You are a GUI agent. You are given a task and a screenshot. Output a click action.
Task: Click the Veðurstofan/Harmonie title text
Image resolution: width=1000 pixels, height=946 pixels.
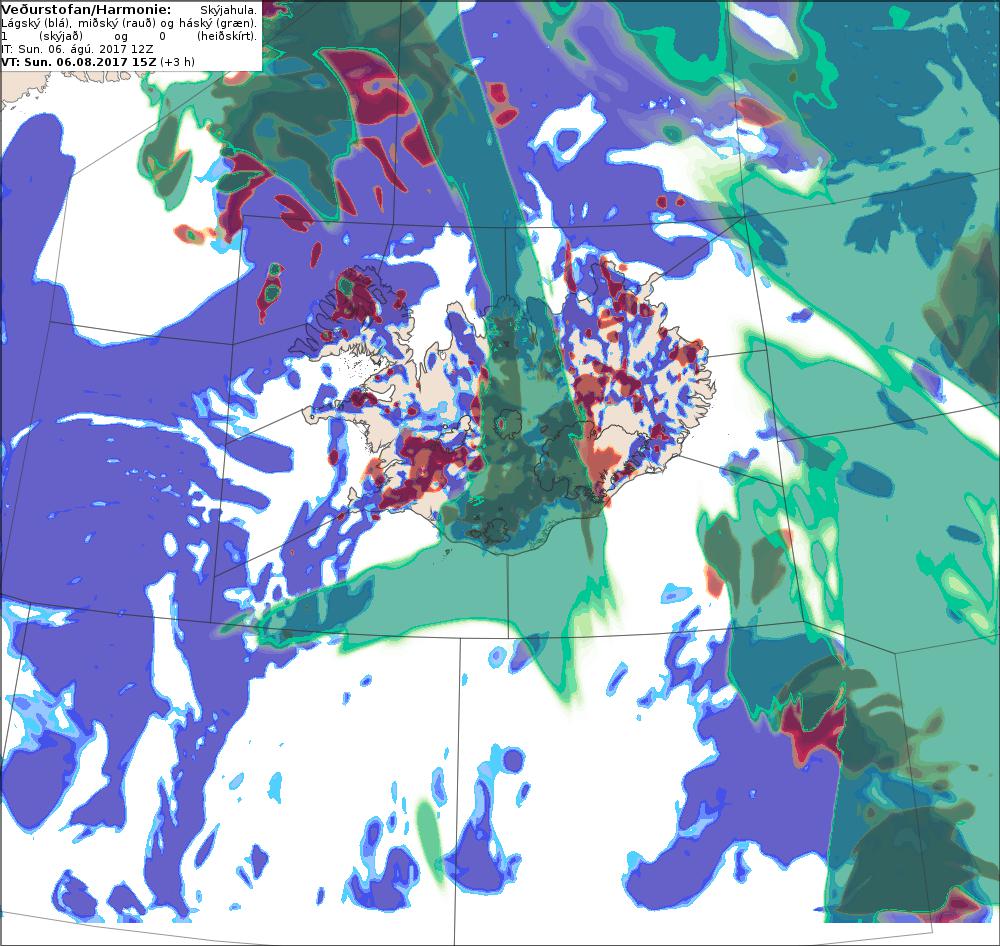click(86, 10)
